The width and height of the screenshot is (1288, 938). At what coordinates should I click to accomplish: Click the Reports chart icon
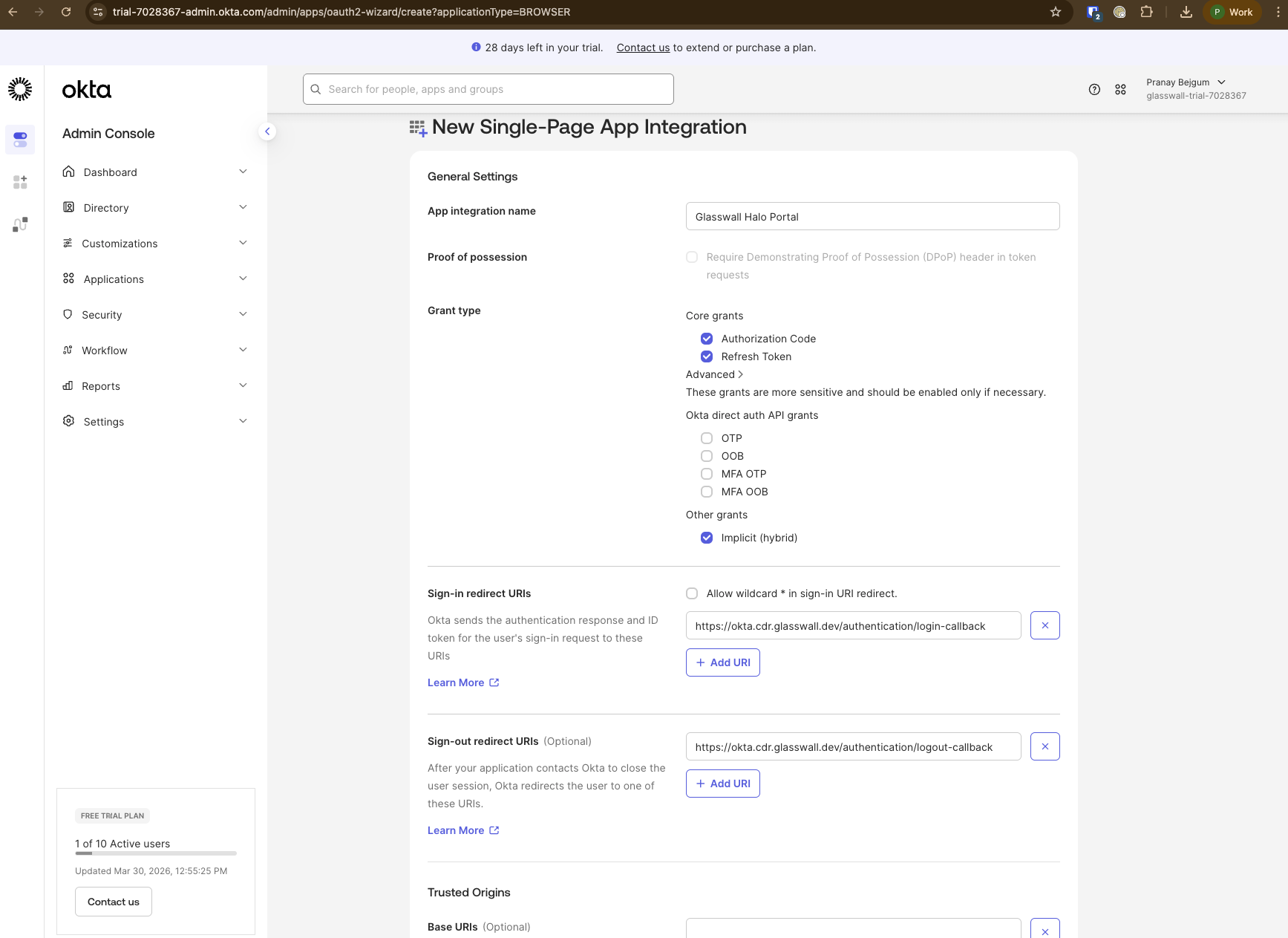[x=68, y=385]
